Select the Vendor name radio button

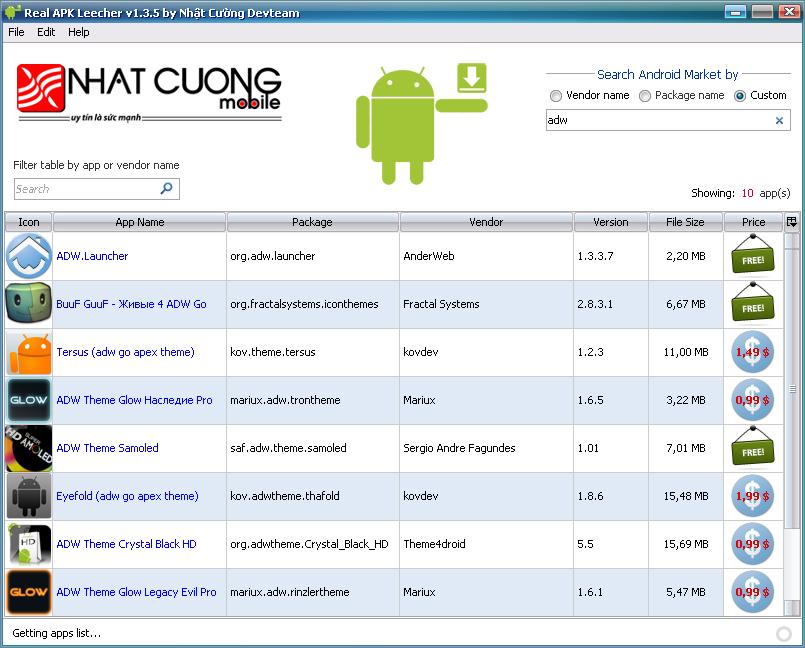click(x=555, y=96)
